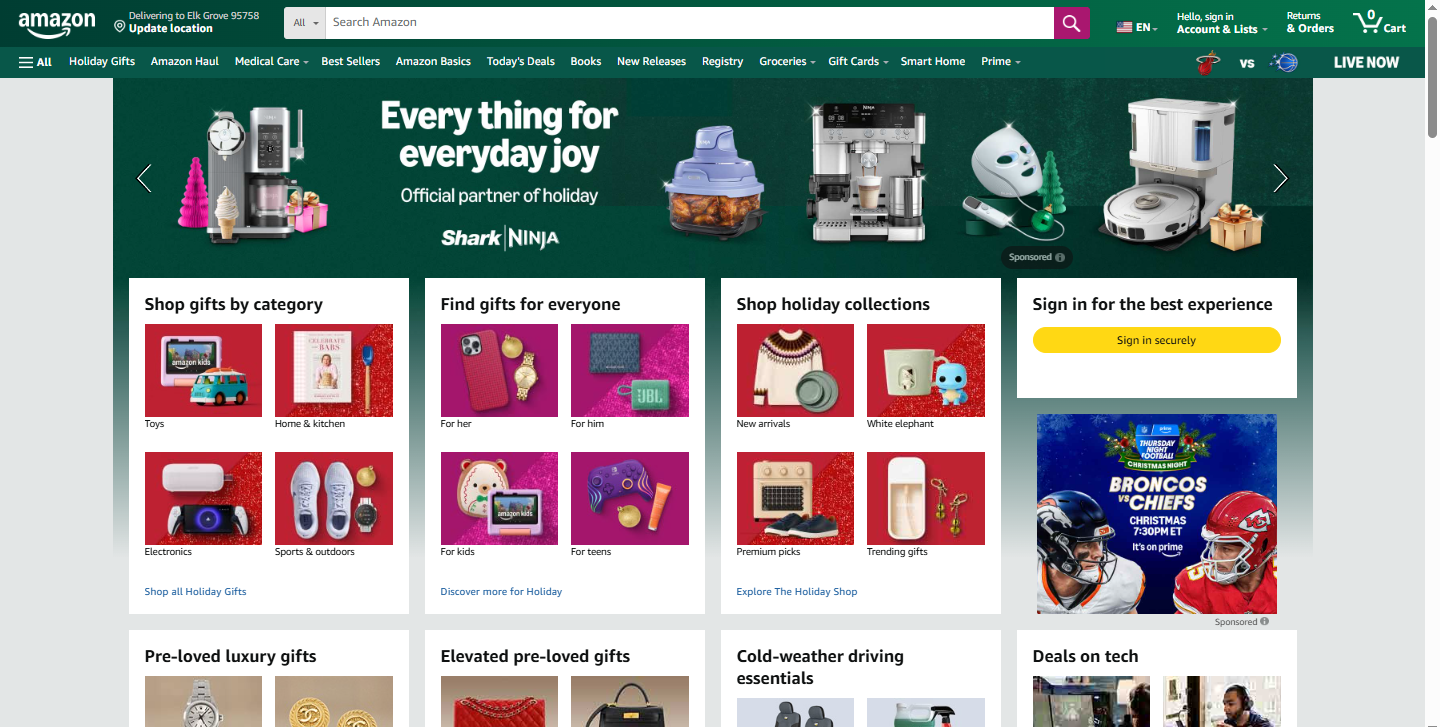Follow Shop all Holiday Gifts link
This screenshot has height=727, width=1440.
pos(195,591)
